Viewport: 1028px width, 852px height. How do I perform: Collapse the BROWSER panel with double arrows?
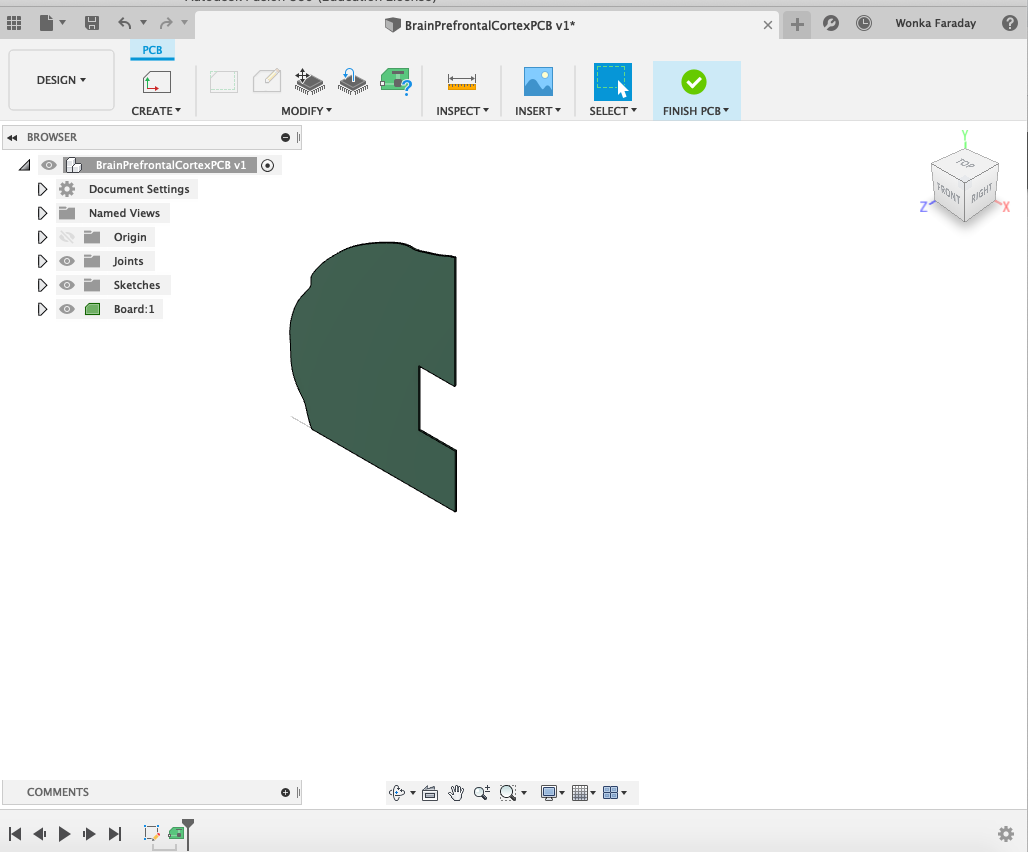pyautogui.click(x=12, y=138)
